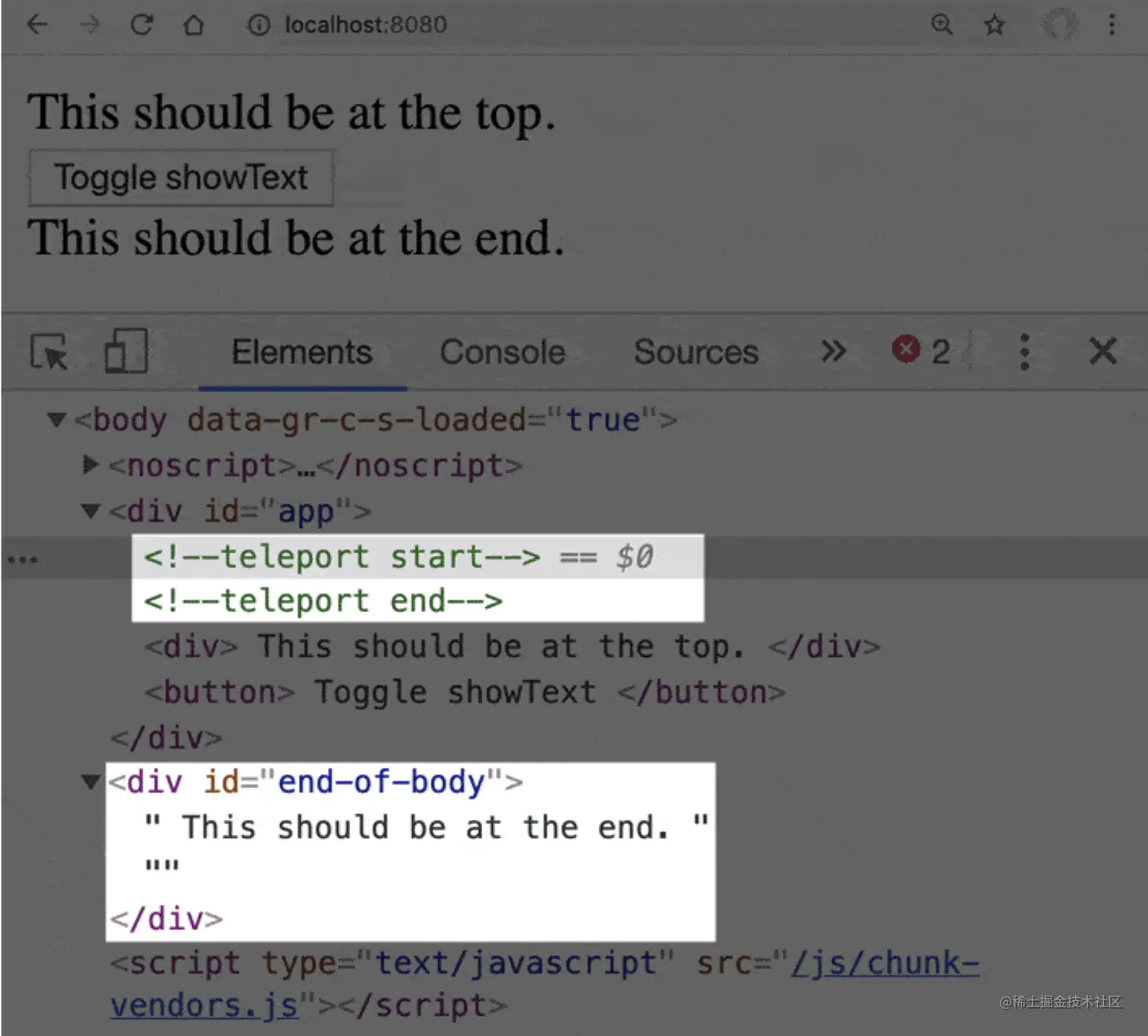Select the <!--teleport end--> comment node
This screenshot has width=1148, height=1036.
pos(323,602)
